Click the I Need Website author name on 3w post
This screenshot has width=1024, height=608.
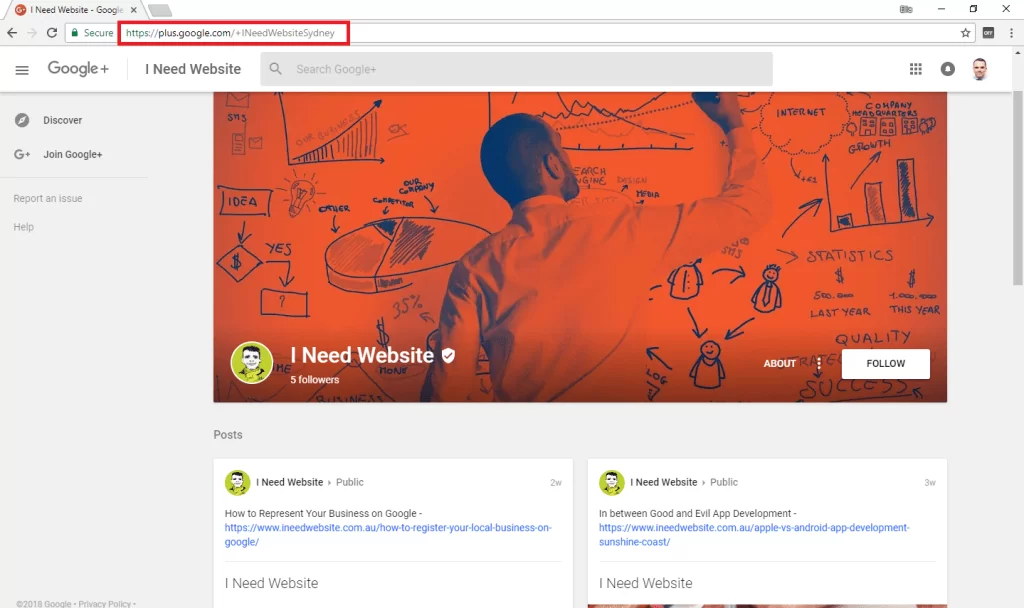[664, 483]
